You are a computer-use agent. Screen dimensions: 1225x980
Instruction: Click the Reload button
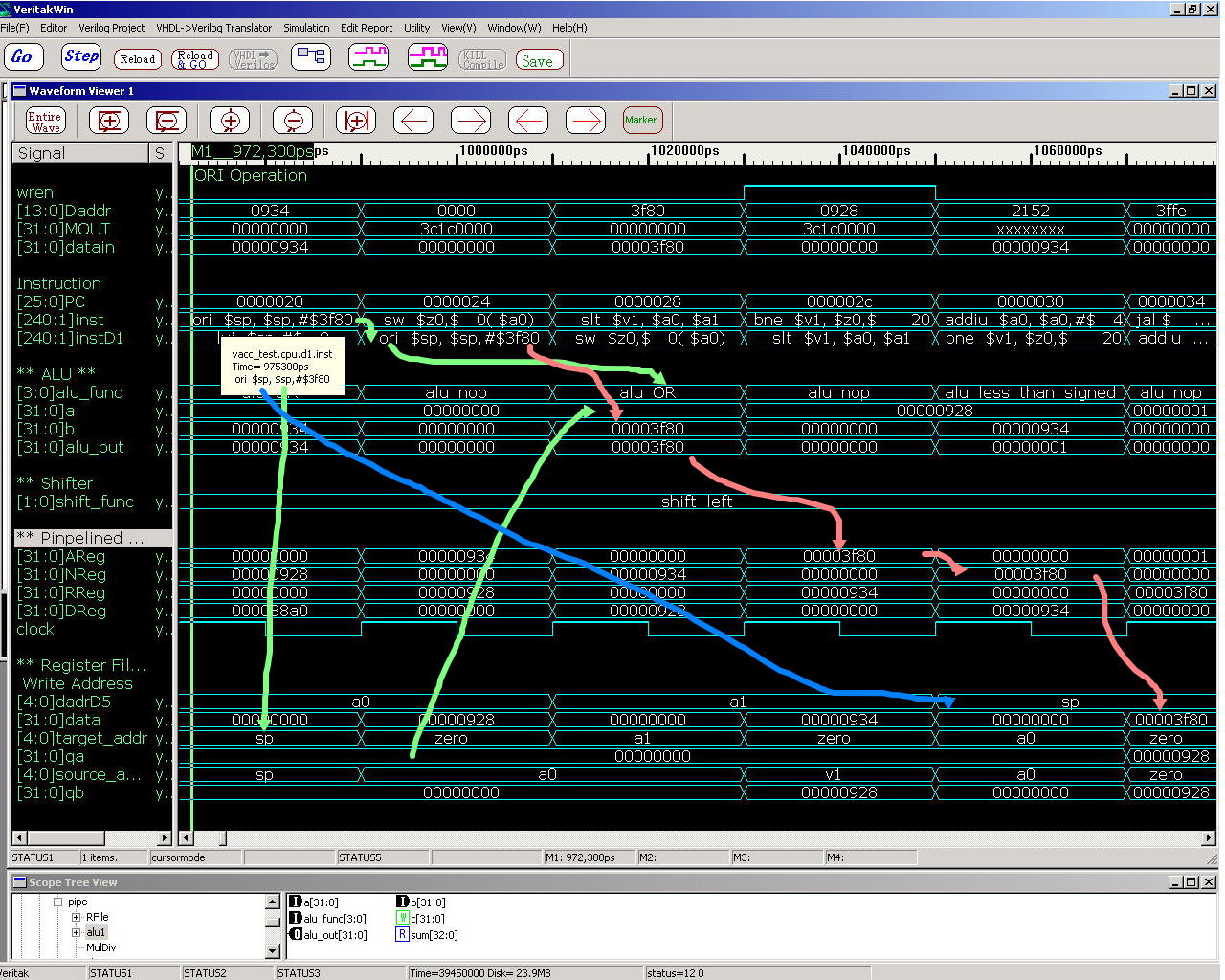click(x=138, y=59)
